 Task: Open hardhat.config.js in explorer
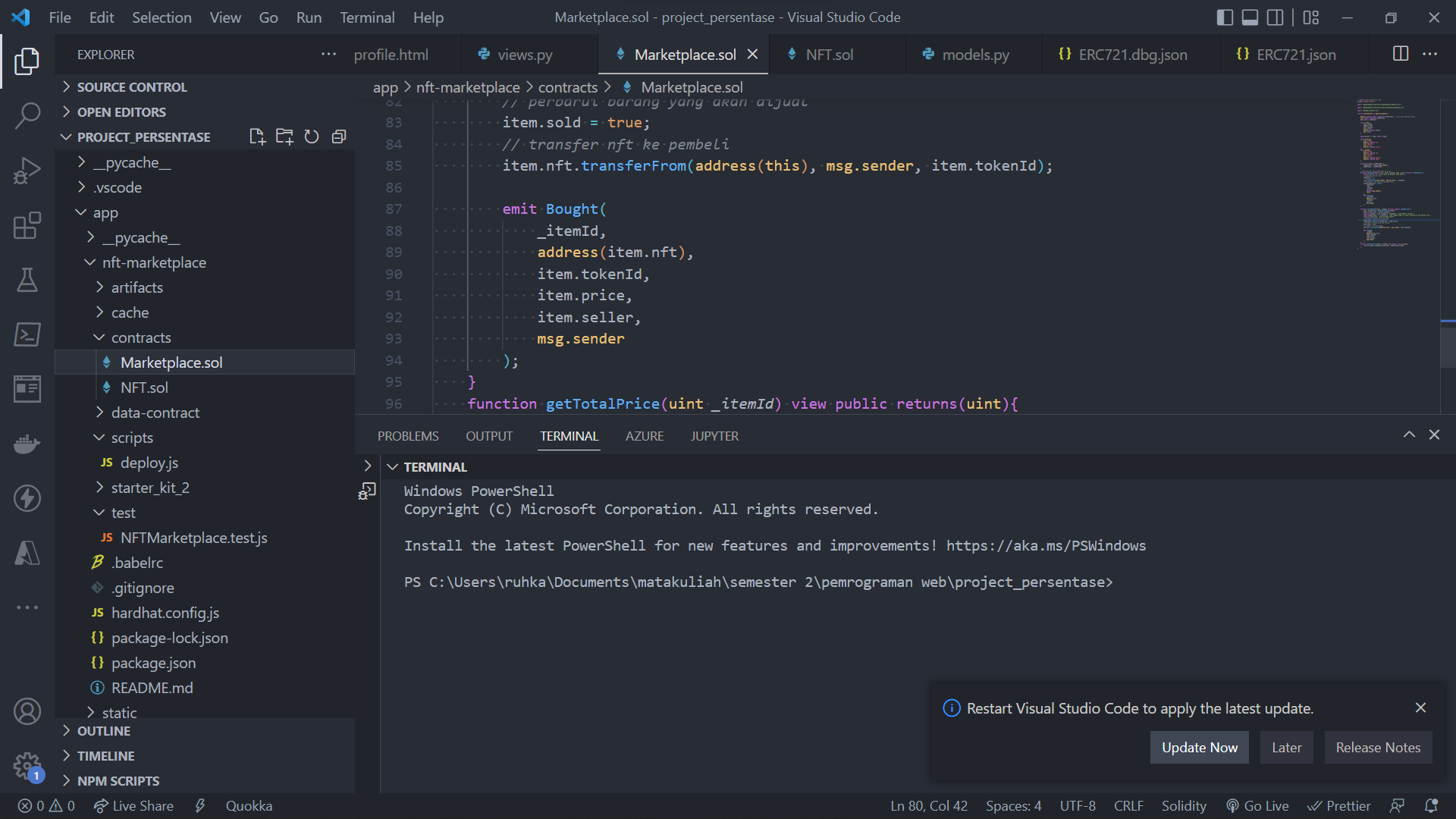[205, 613]
